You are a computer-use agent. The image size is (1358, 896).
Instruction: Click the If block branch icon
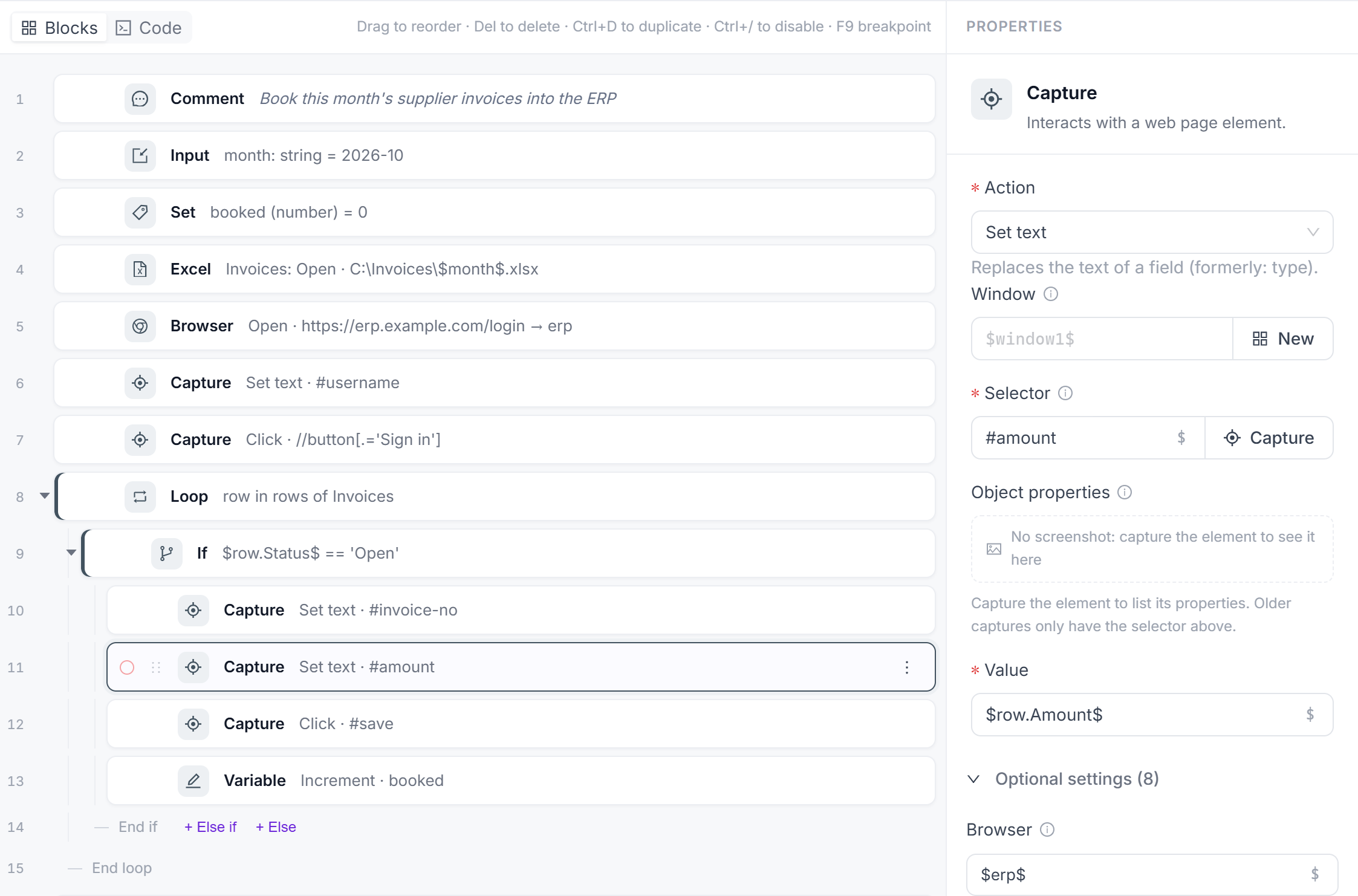[167, 553]
